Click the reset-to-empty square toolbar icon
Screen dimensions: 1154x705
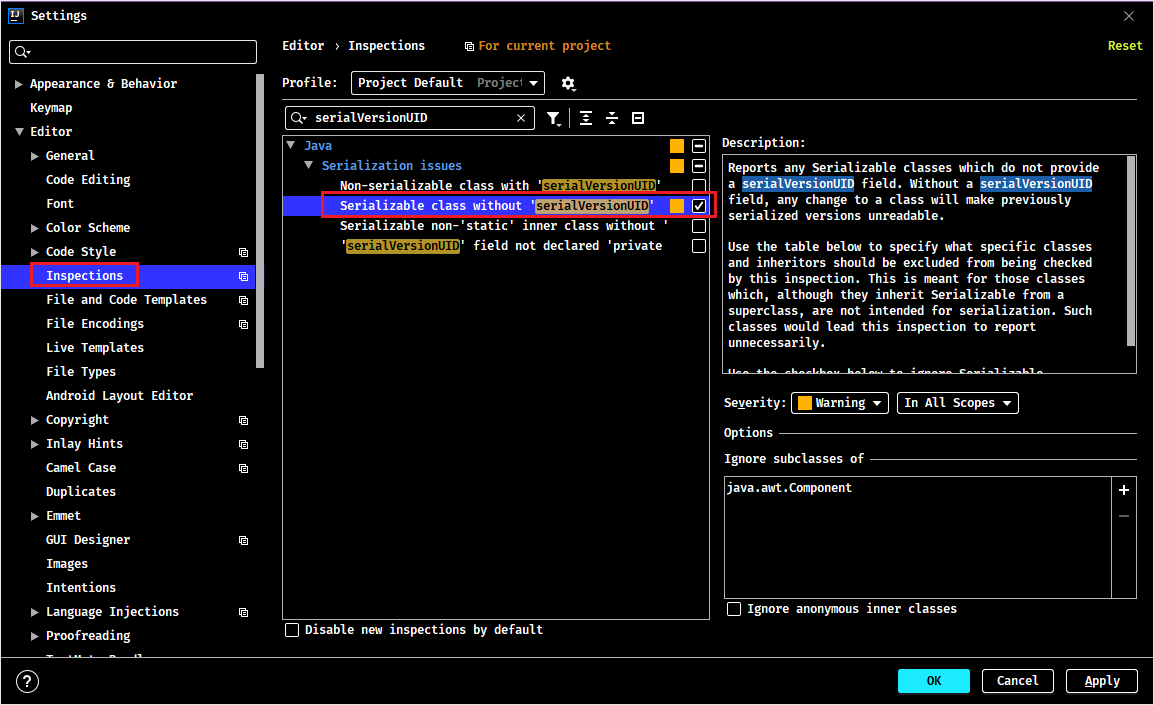click(x=638, y=118)
